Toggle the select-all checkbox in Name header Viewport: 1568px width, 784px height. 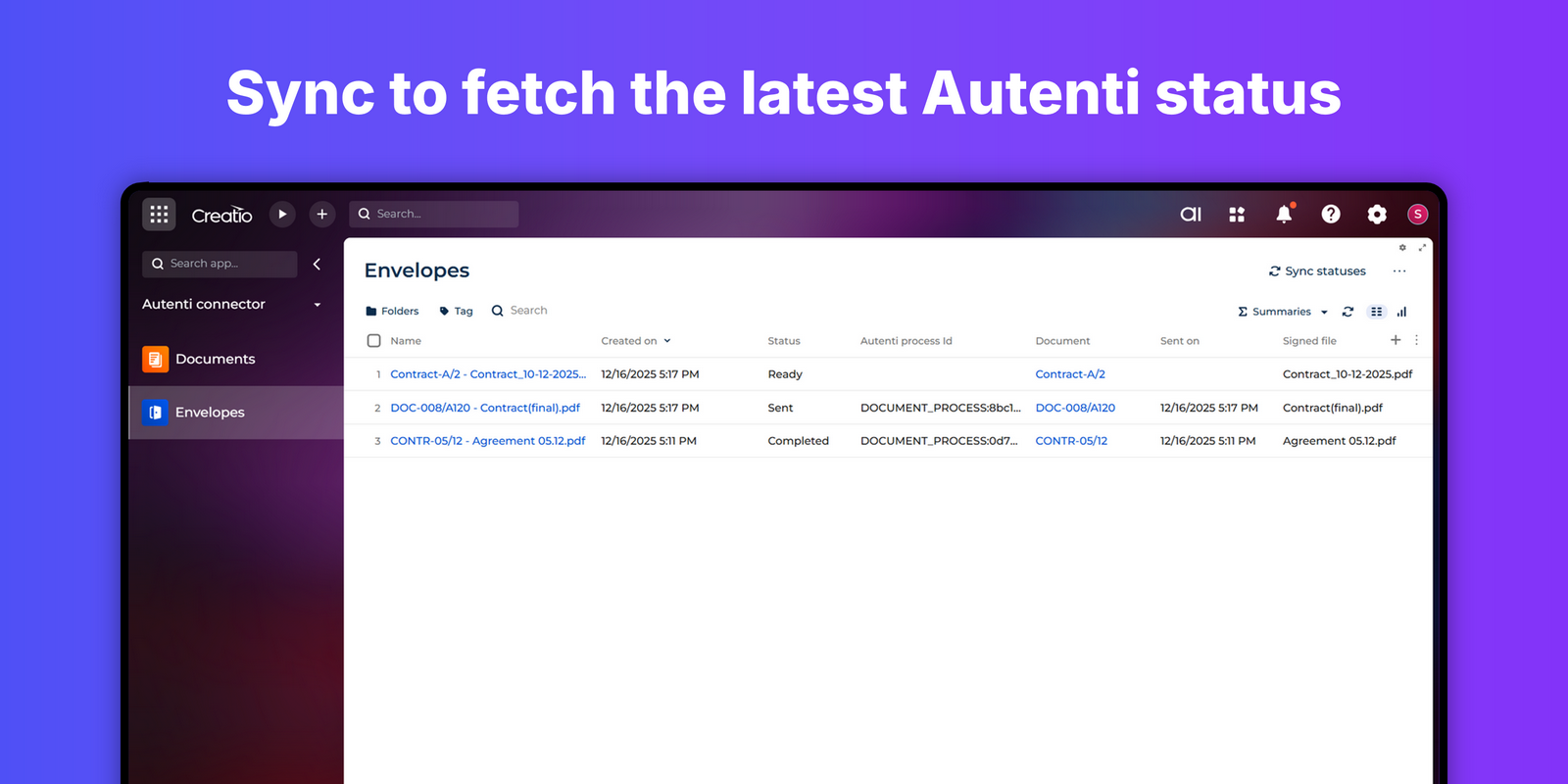[x=373, y=341]
